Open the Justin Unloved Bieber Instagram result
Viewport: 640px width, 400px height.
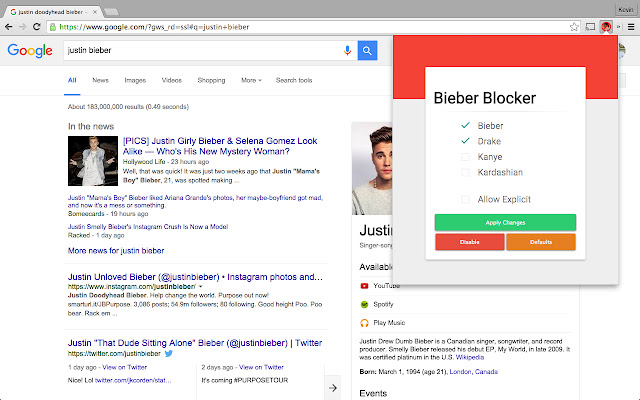click(x=195, y=277)
